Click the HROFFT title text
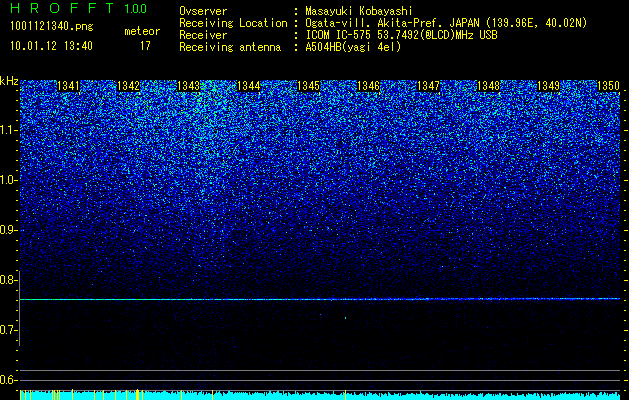 click(62, 8)
